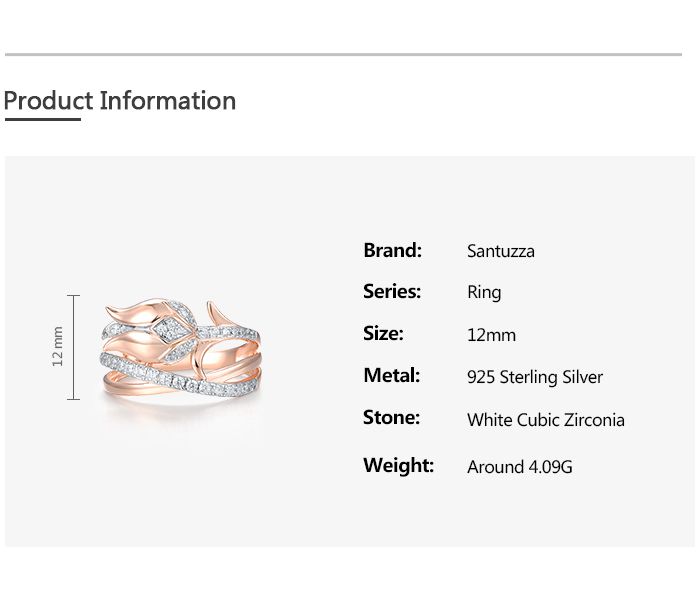Click the Product Information heading
Viewport: 700px width, 607px height.
tap(120, 101)
